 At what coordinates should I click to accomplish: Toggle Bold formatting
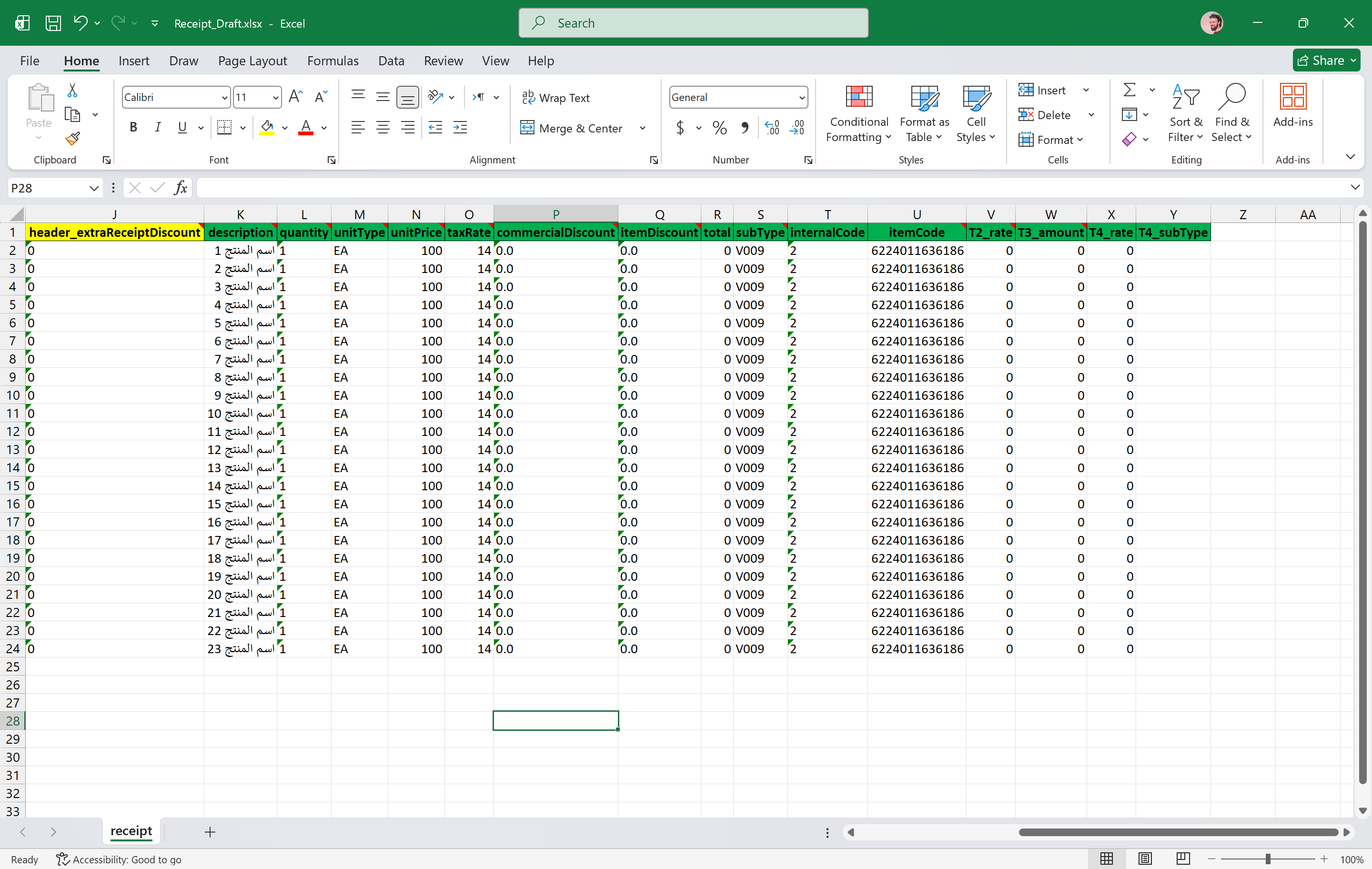[x=133, y=128]
